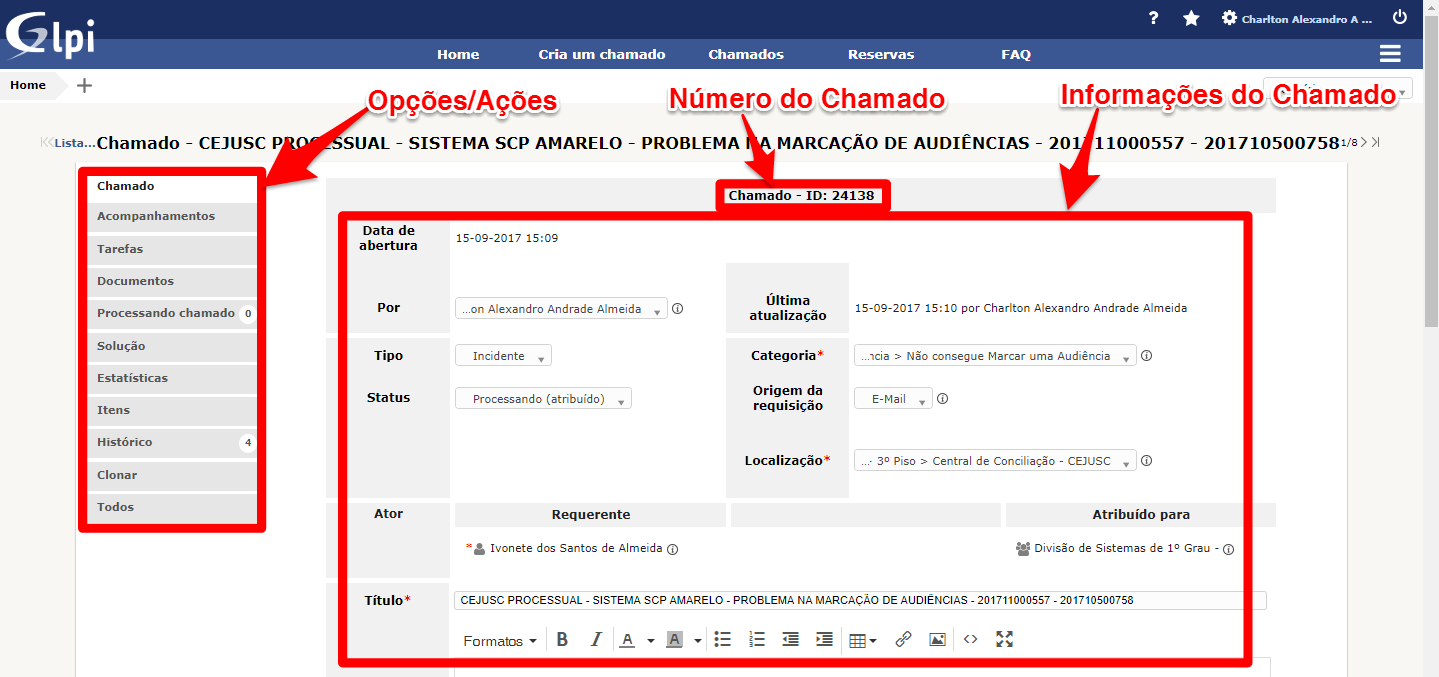The height and width of the screenshot is (677, 1439).
Task: Open the Formatos dropdown in the editor
Action: point(500,640)
